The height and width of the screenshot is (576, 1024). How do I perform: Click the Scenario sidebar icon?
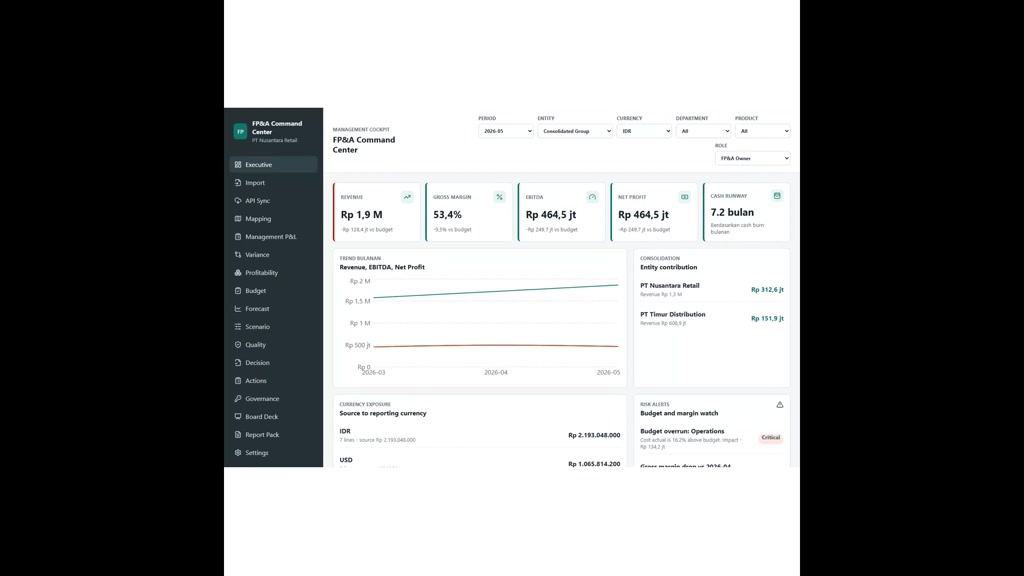[x=238, y=327]
